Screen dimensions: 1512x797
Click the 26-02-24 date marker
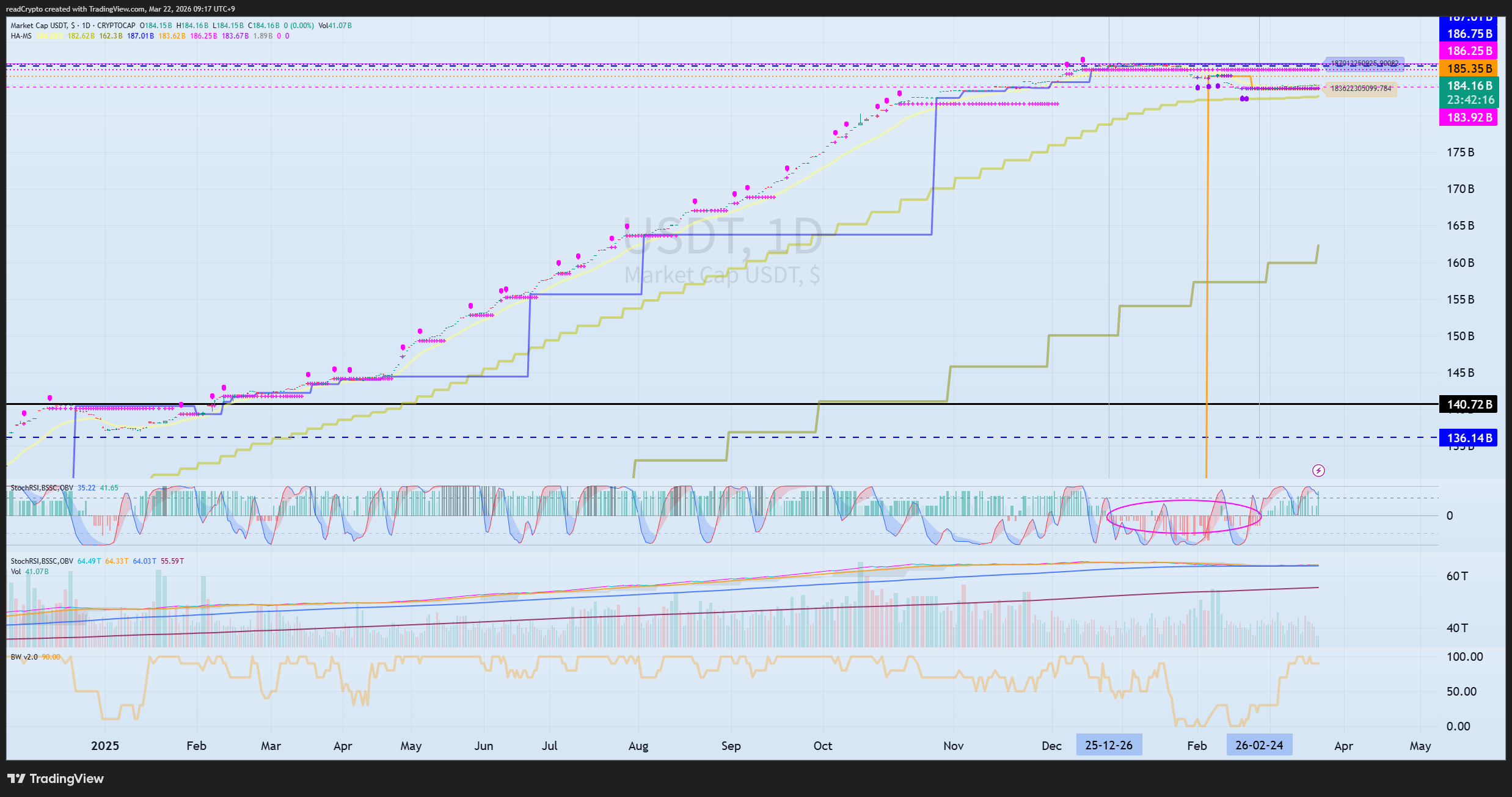1259,745
